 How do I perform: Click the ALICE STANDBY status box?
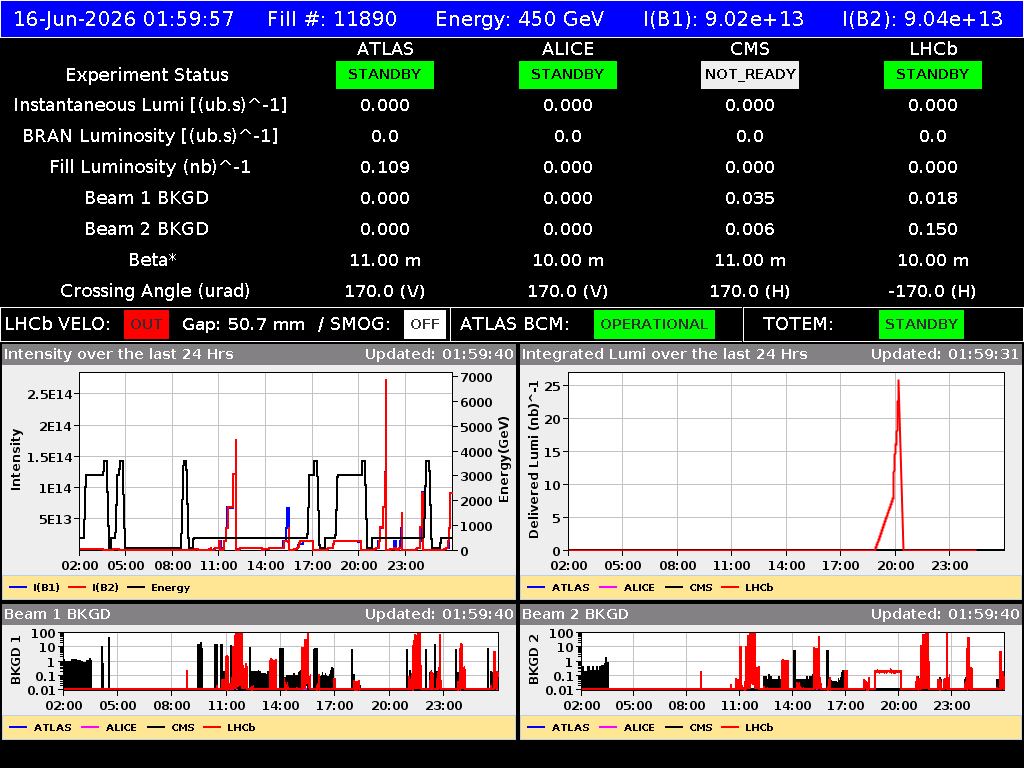568,75
